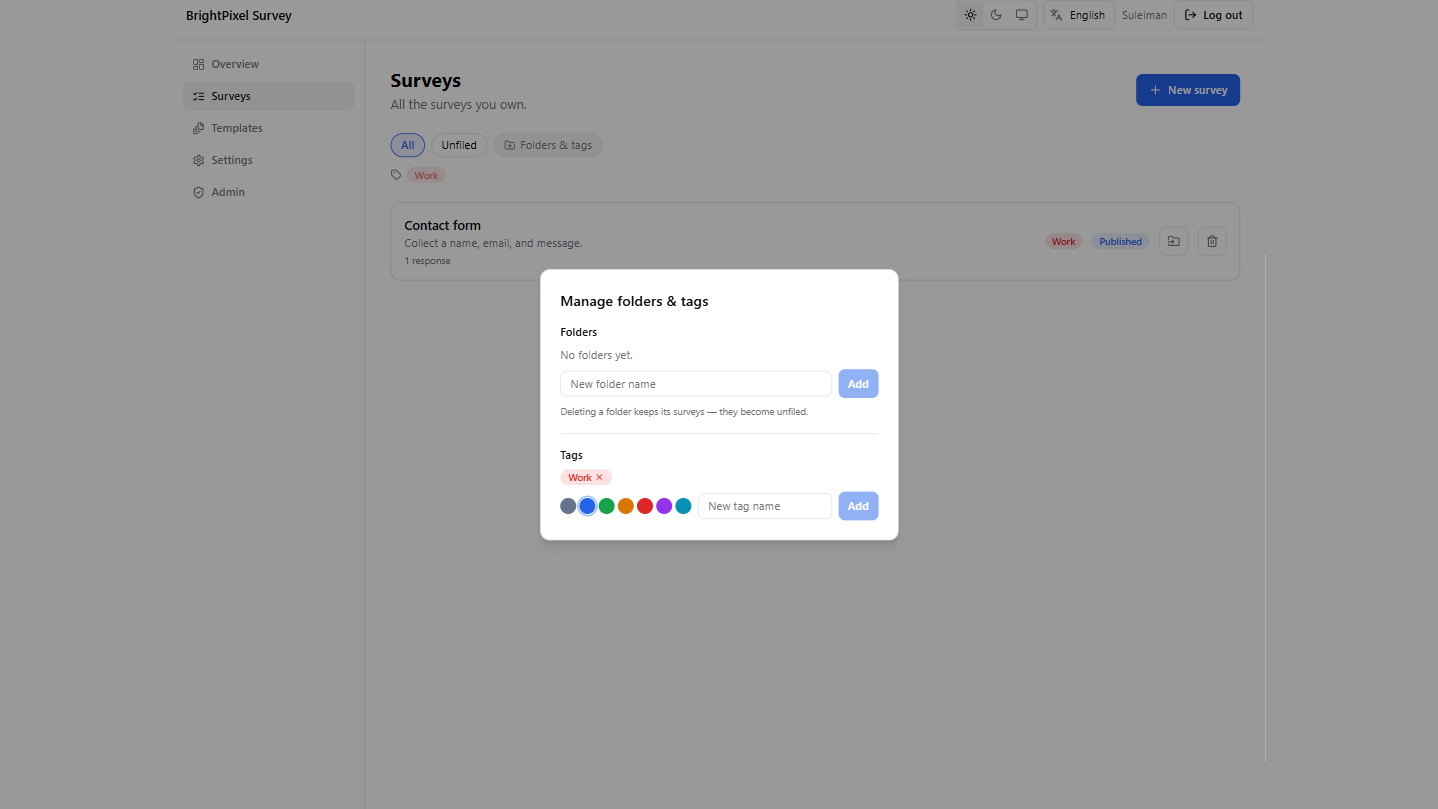Open the English language selector
The width and height of the screenshot is (1438, 809).
pos(1079,15)
